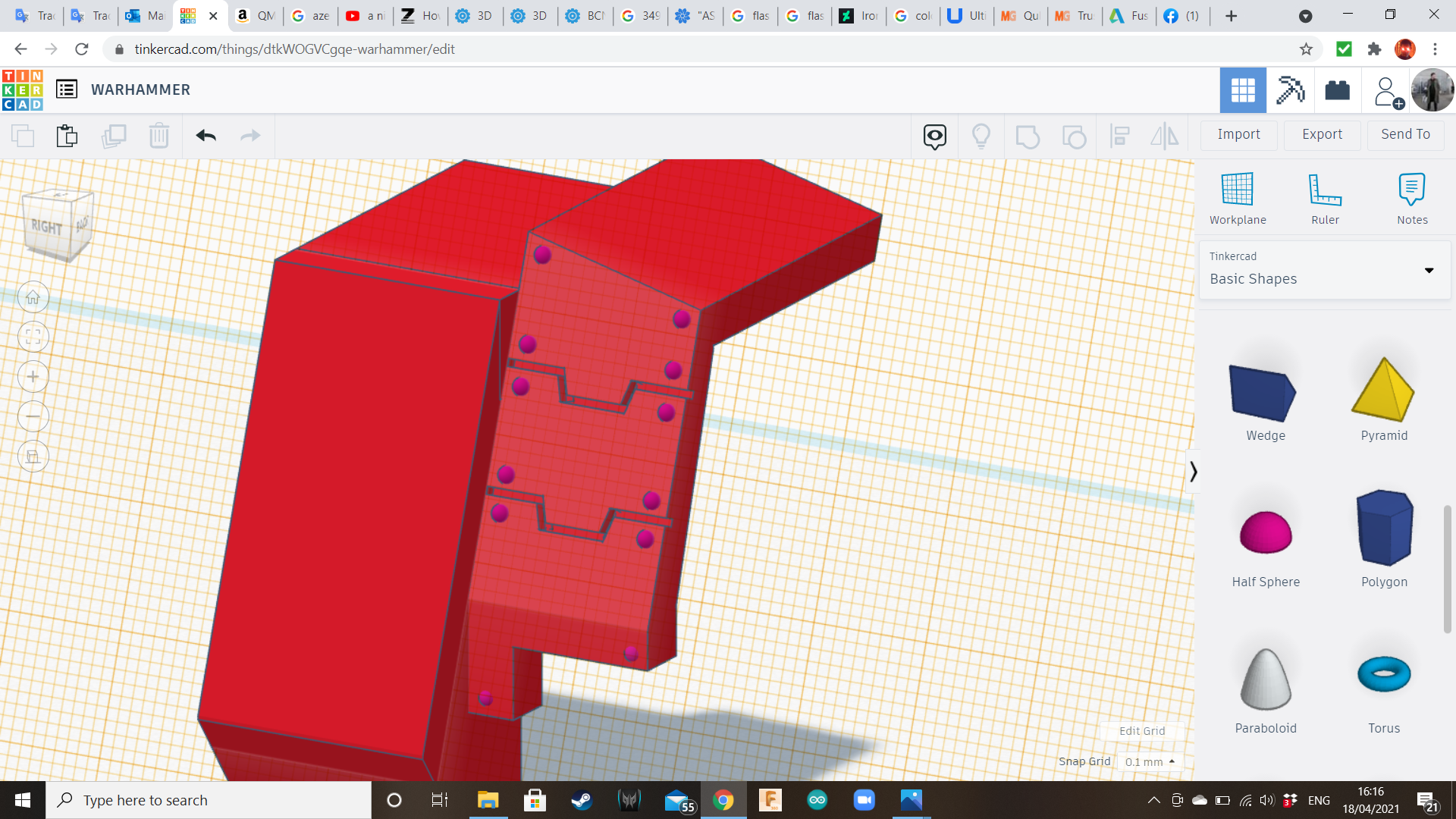Click the undo arrow icon
This screenshot has width=1456, height=819.
coord(206,136)
